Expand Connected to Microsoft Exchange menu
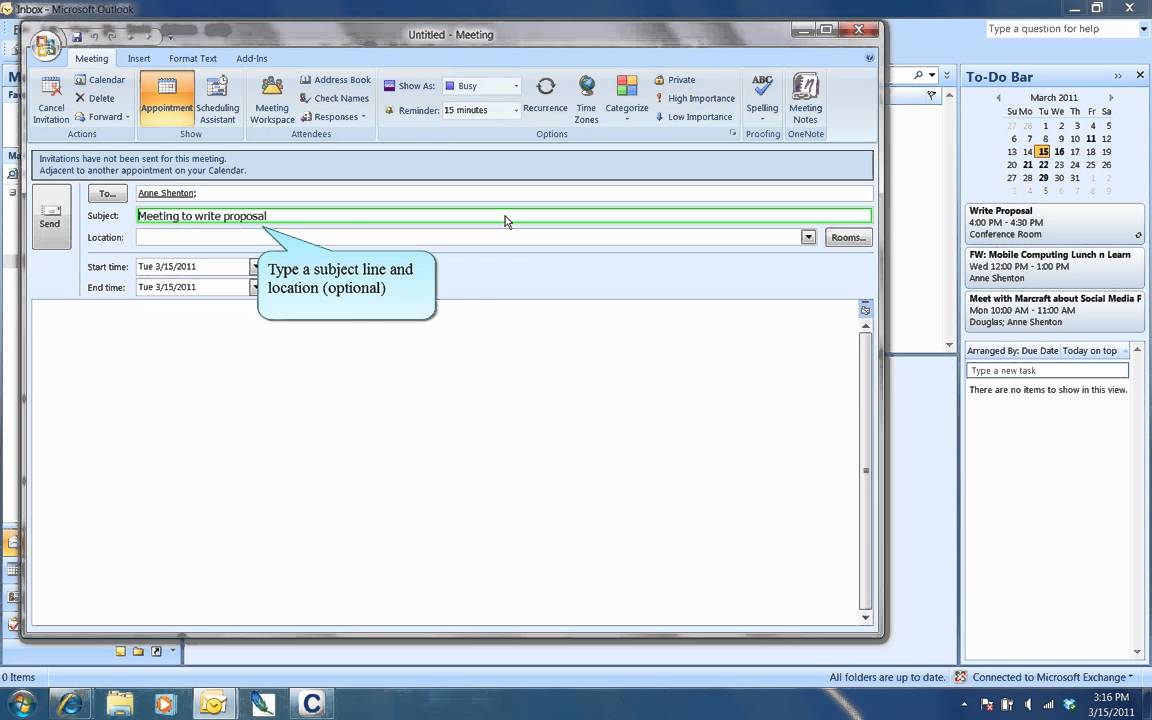This screenshot has width=1152, height=720. pyautogui.click(x=1052, y=677)
